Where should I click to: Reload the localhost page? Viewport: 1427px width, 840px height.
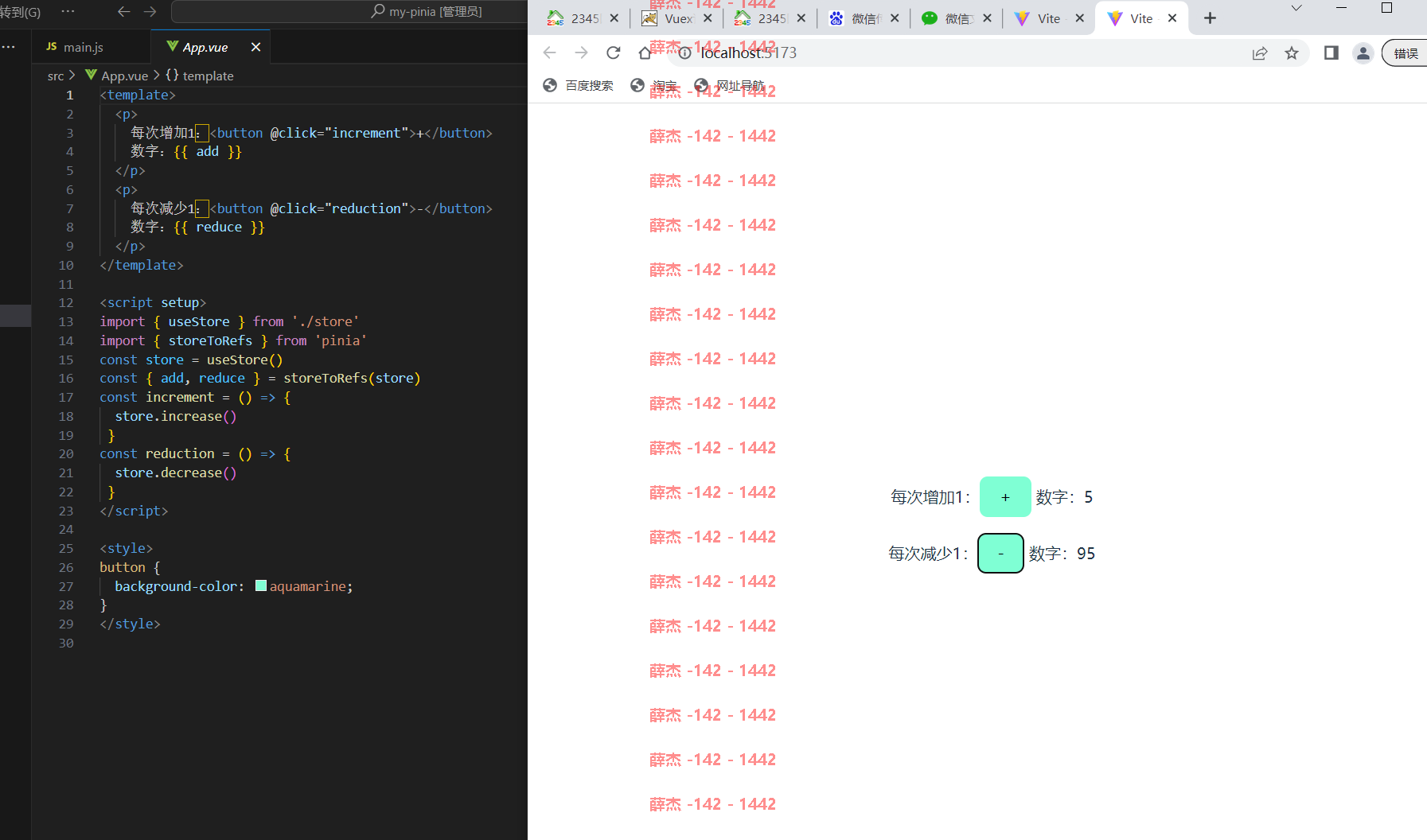point(613,52)
